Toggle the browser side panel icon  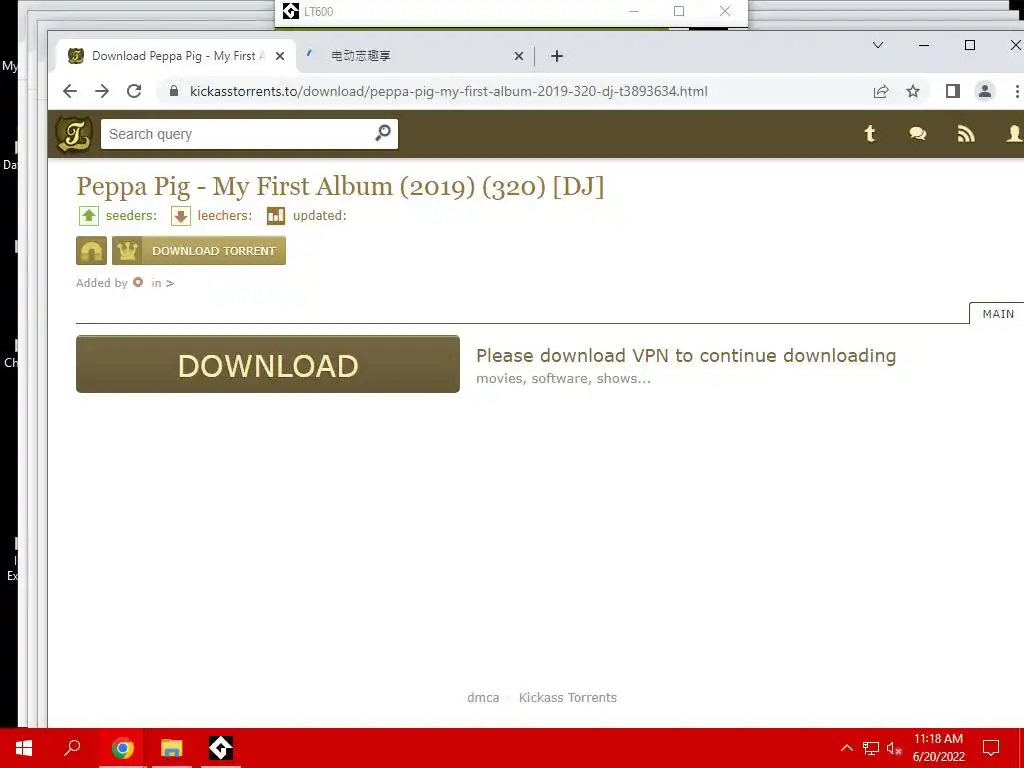[953, 91]
